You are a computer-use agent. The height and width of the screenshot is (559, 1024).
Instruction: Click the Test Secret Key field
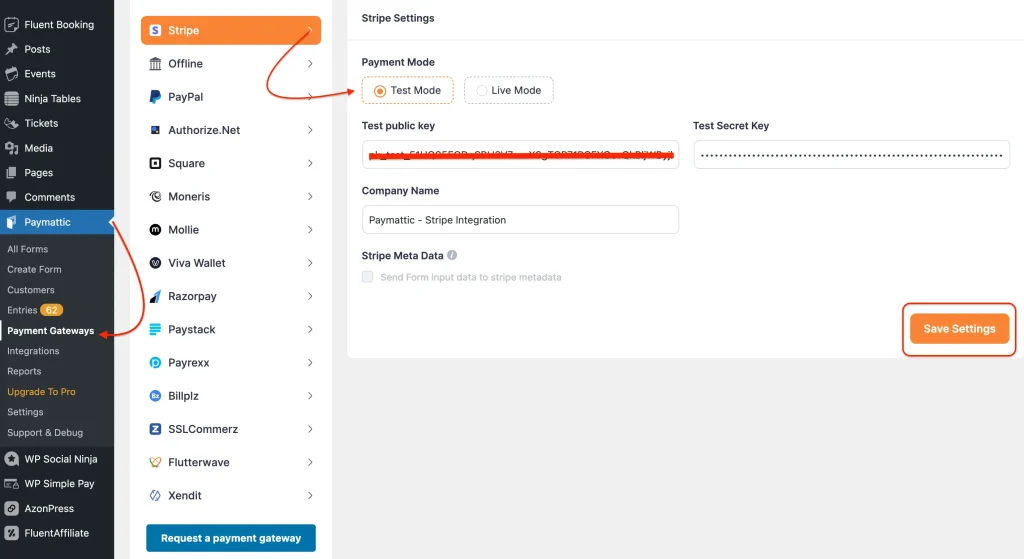[852, 155]
